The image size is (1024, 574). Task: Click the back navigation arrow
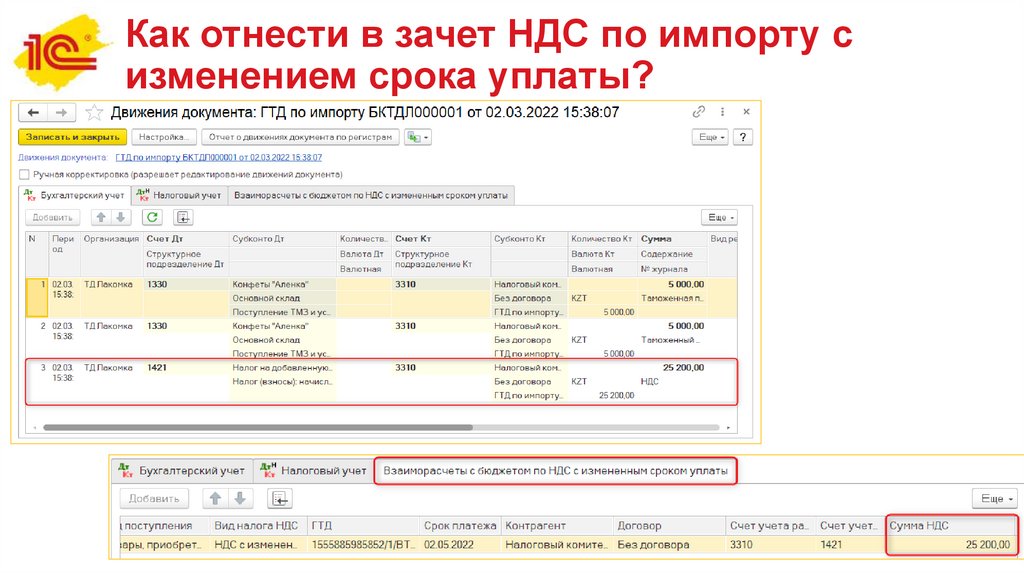(33, 112)
